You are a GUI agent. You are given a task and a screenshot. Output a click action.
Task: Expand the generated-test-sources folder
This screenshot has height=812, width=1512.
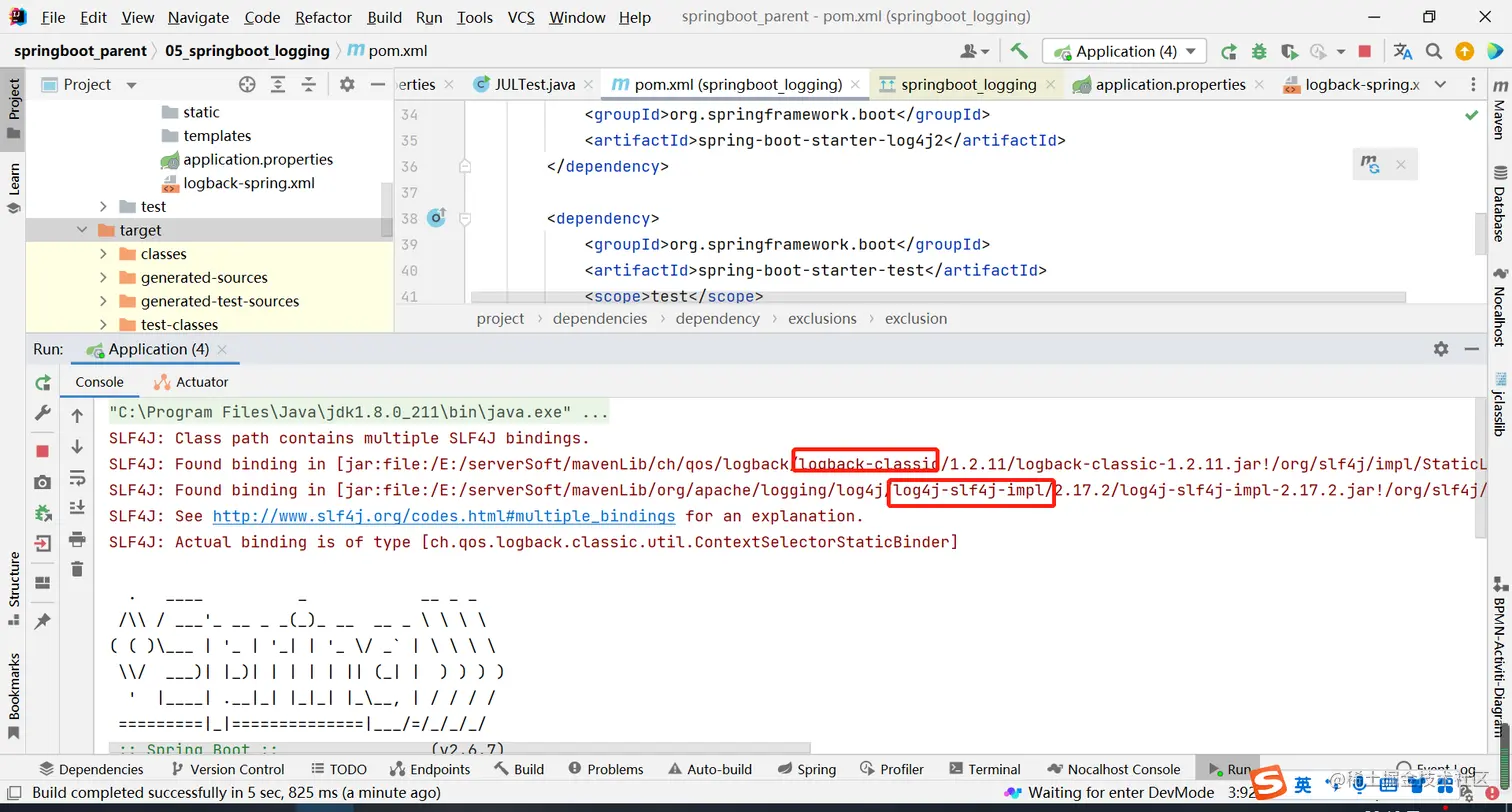103,301
